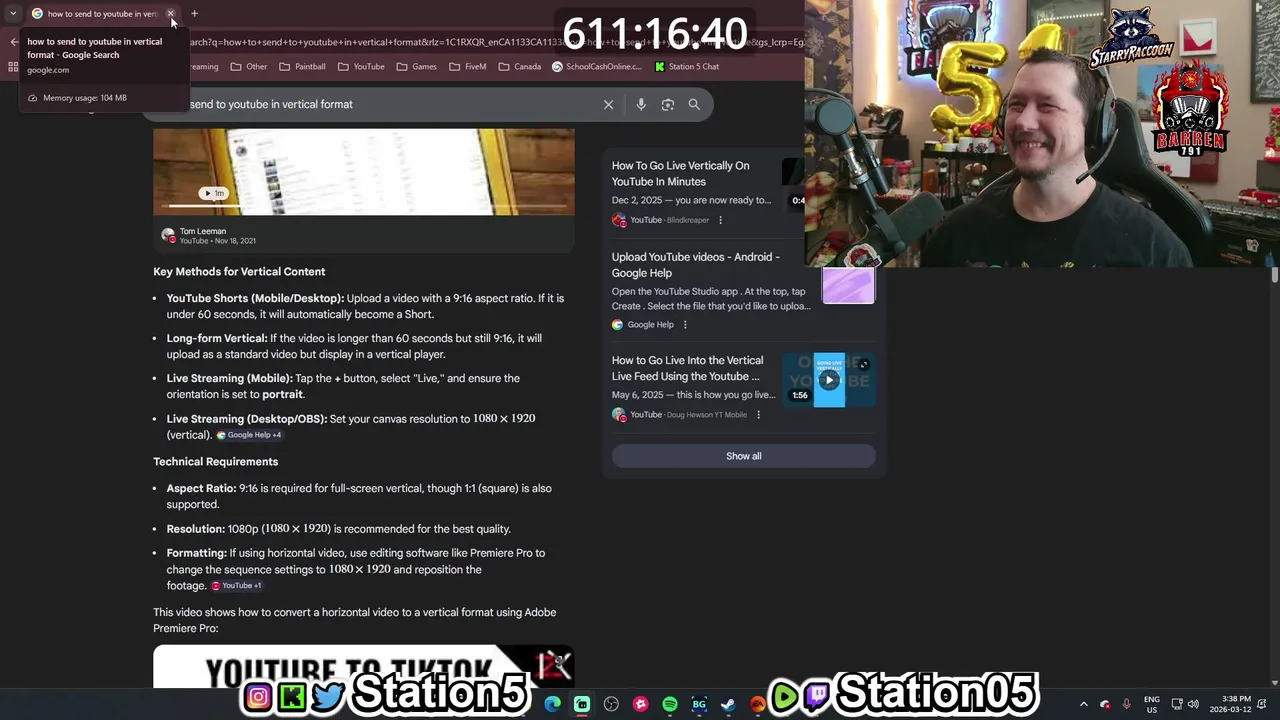Screen dimensions: 1280x720
Task: Open the Paintball bookmarks folder
Action: [x=302, y=67]
